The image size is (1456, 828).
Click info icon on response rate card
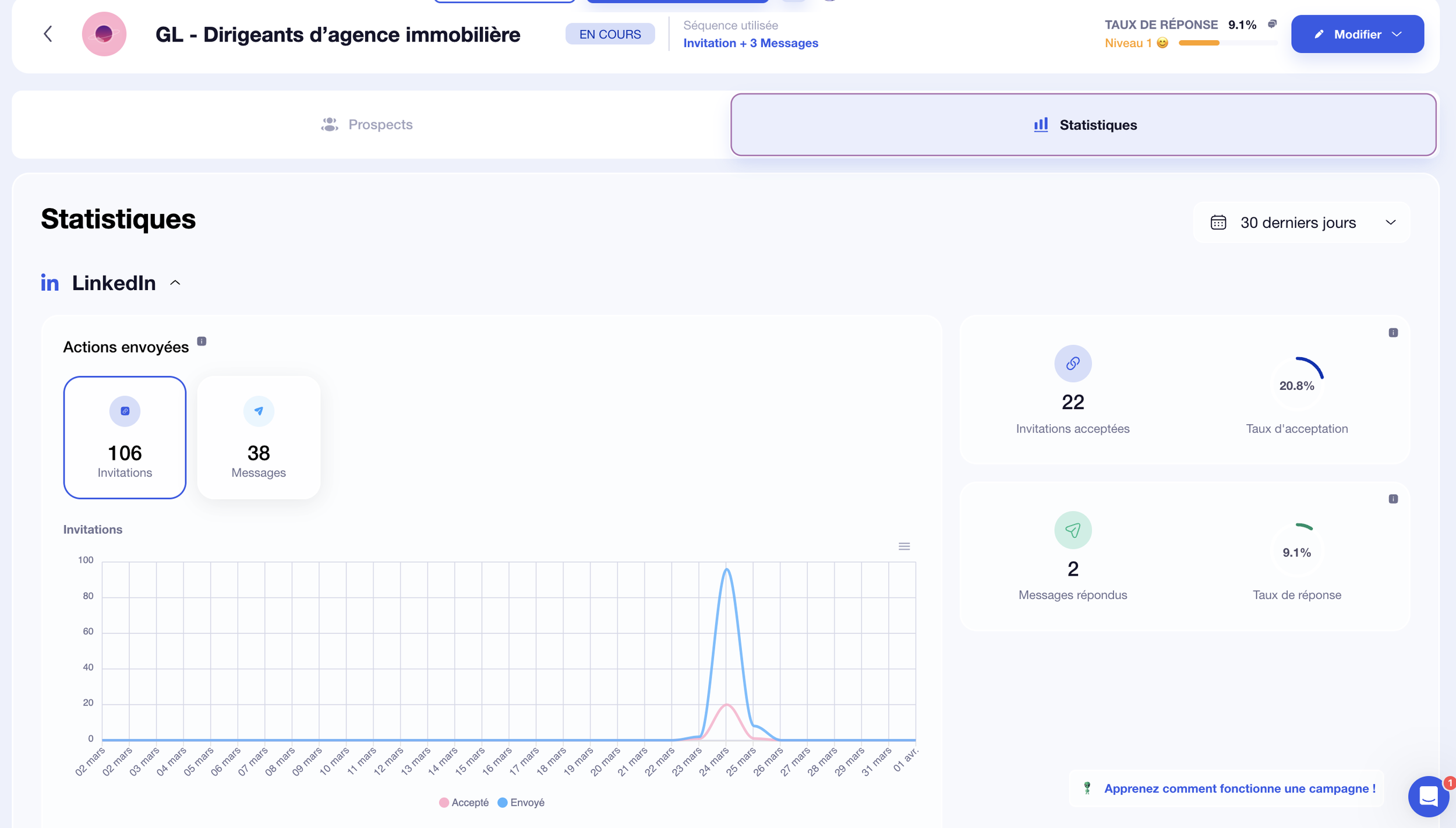click(x=1393, y=499)
